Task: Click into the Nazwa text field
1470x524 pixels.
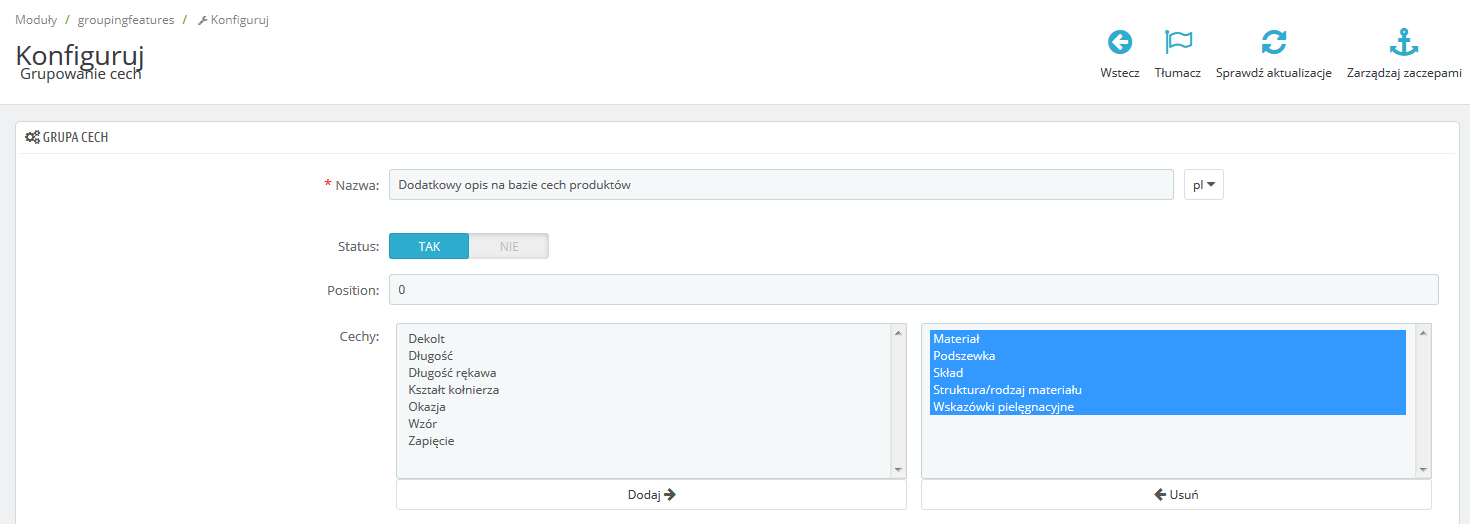Action: (780, 185)
